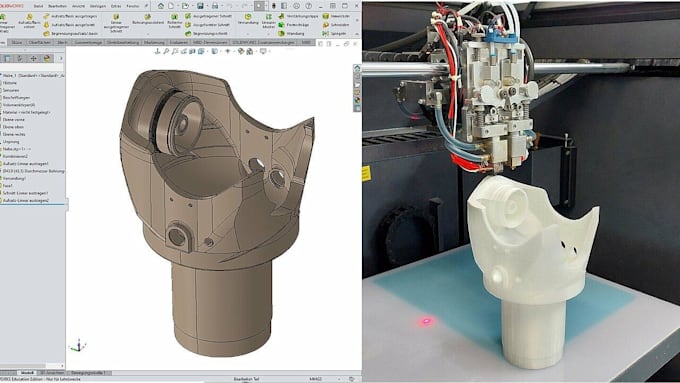The image size is (680, 383).
Task: Select the Lineares Muster tool
Action: pos(268,21)
